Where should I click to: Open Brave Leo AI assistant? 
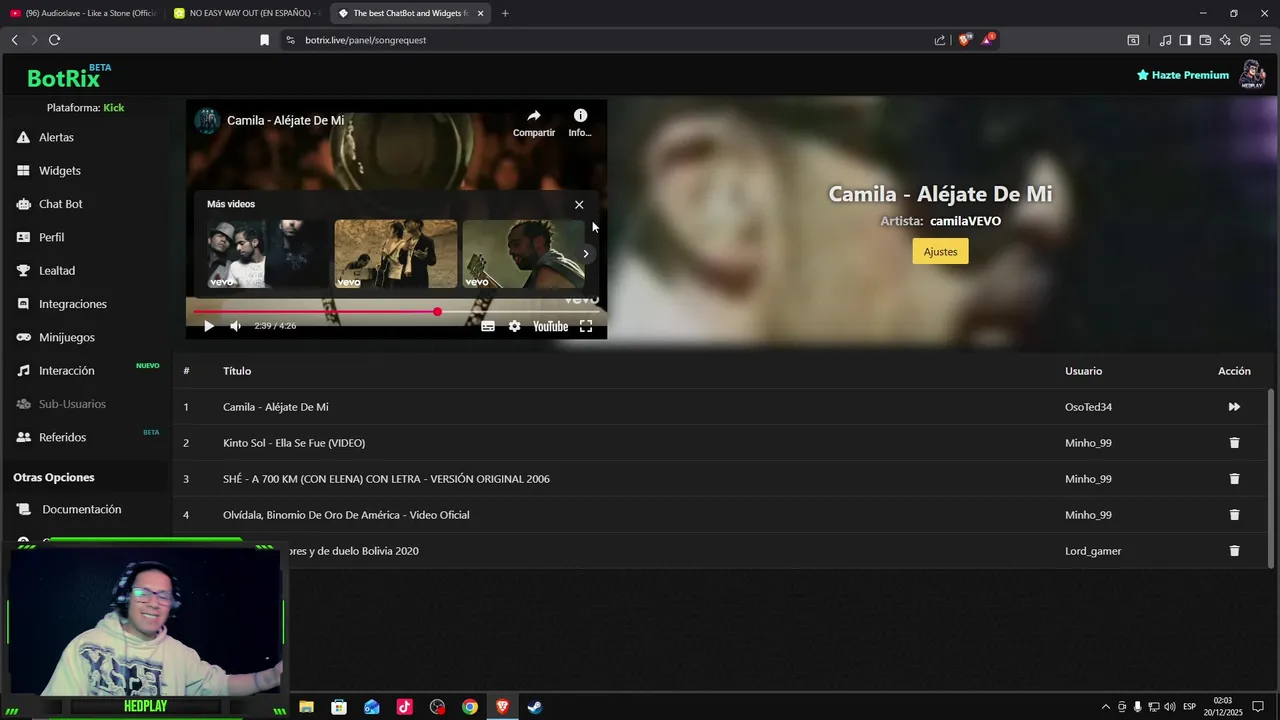pyautogui.click(x=1225, y=40)
